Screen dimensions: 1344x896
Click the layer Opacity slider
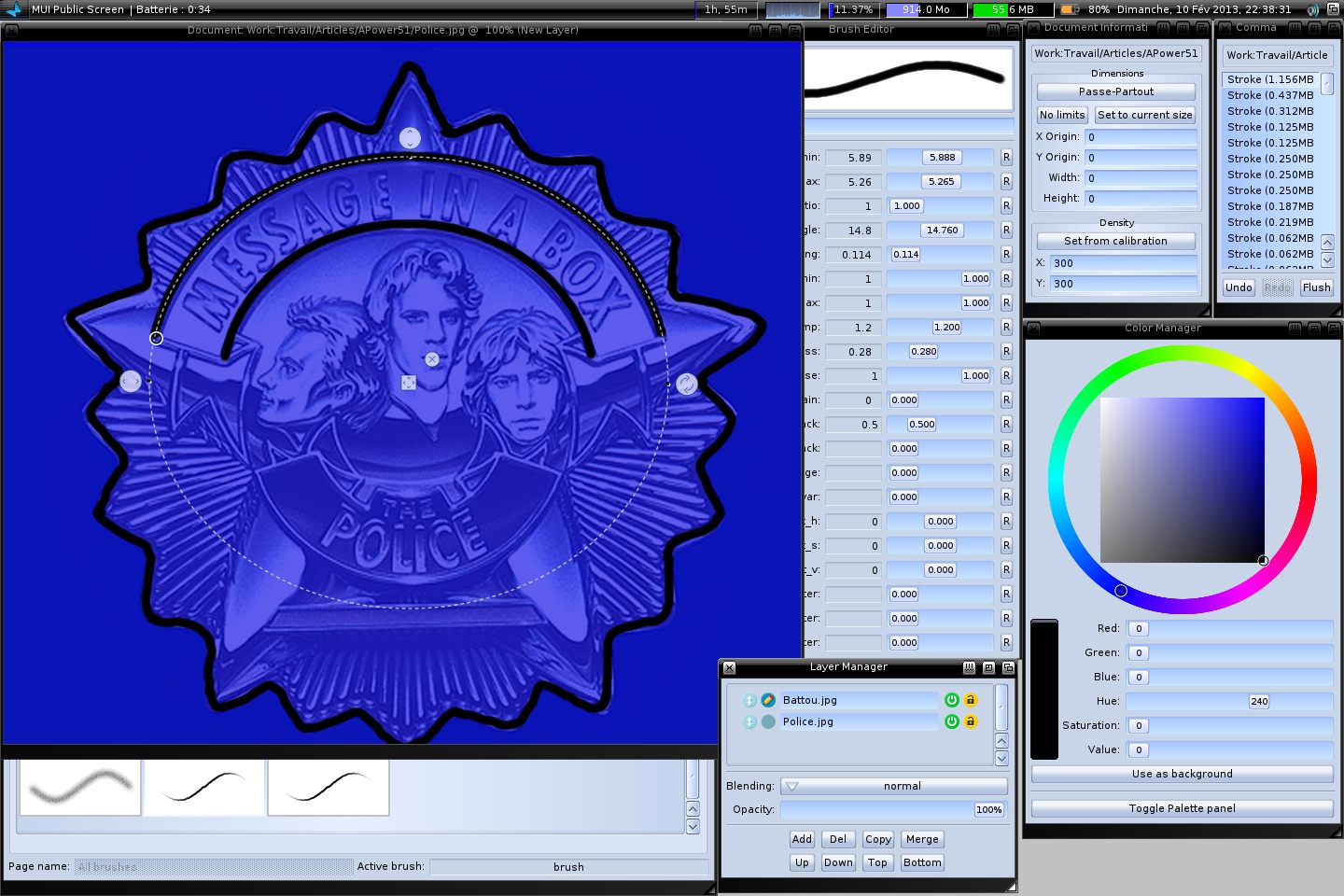point(894,809)
